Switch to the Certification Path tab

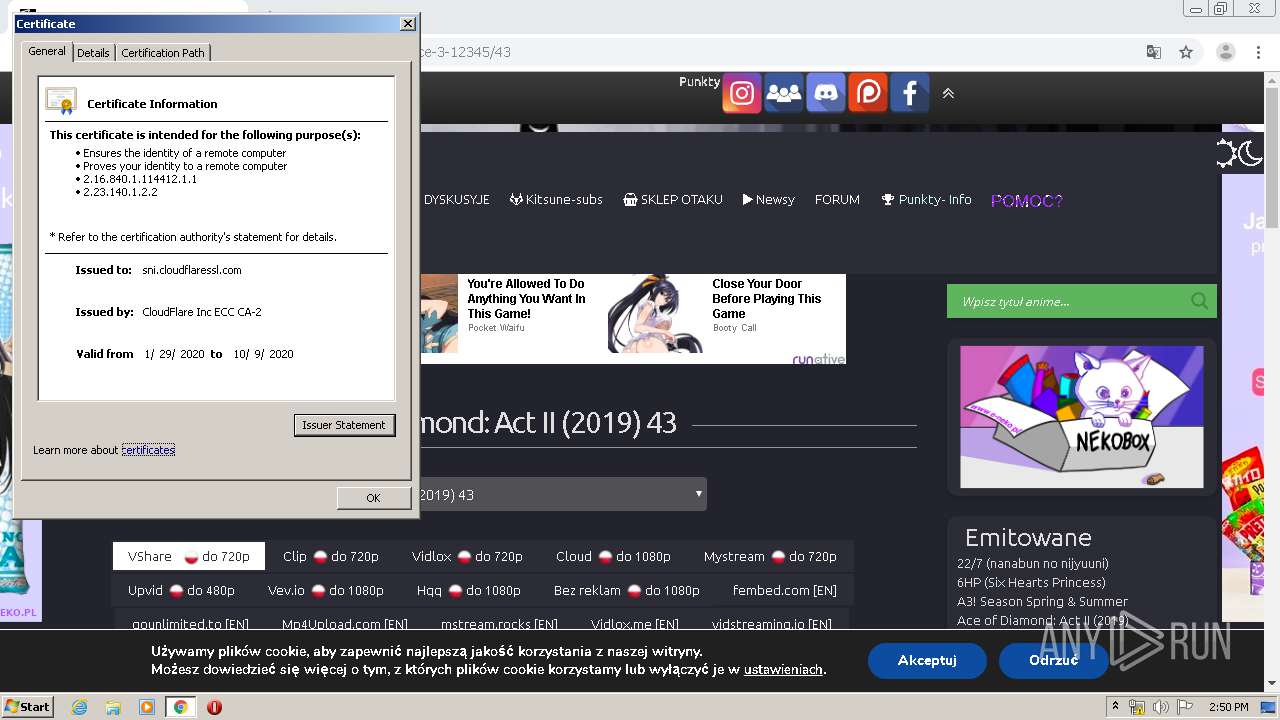163,53
